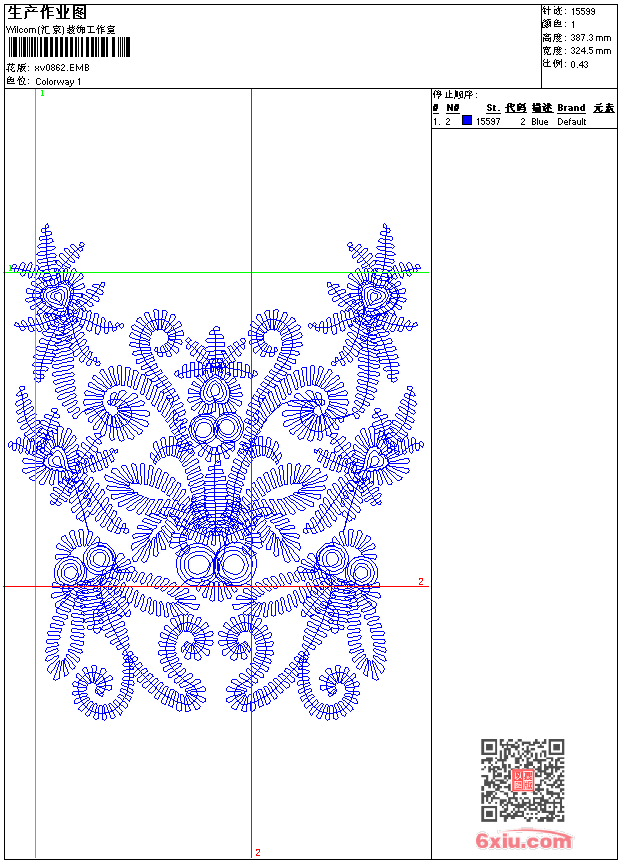Click the blue color swatch in stop sequence
This screenshot has height=860, width=620.
[467, 121]
